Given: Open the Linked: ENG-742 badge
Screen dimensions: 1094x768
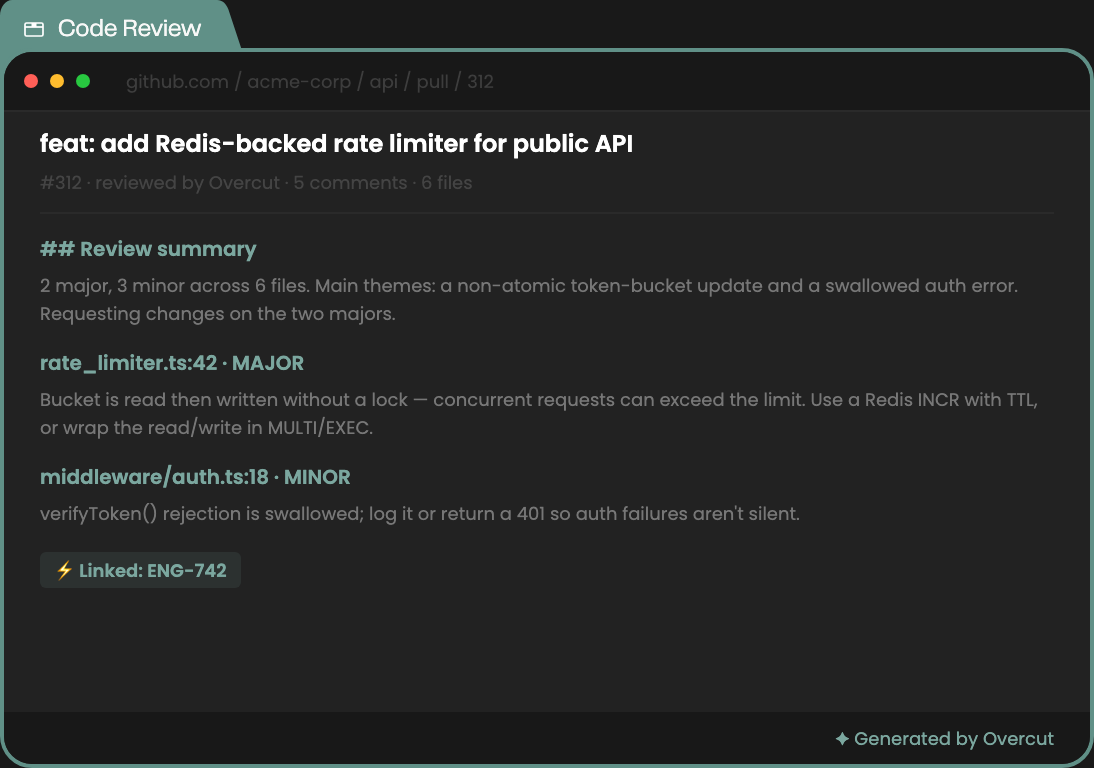Looking at the screenshot, I should 140,570.
